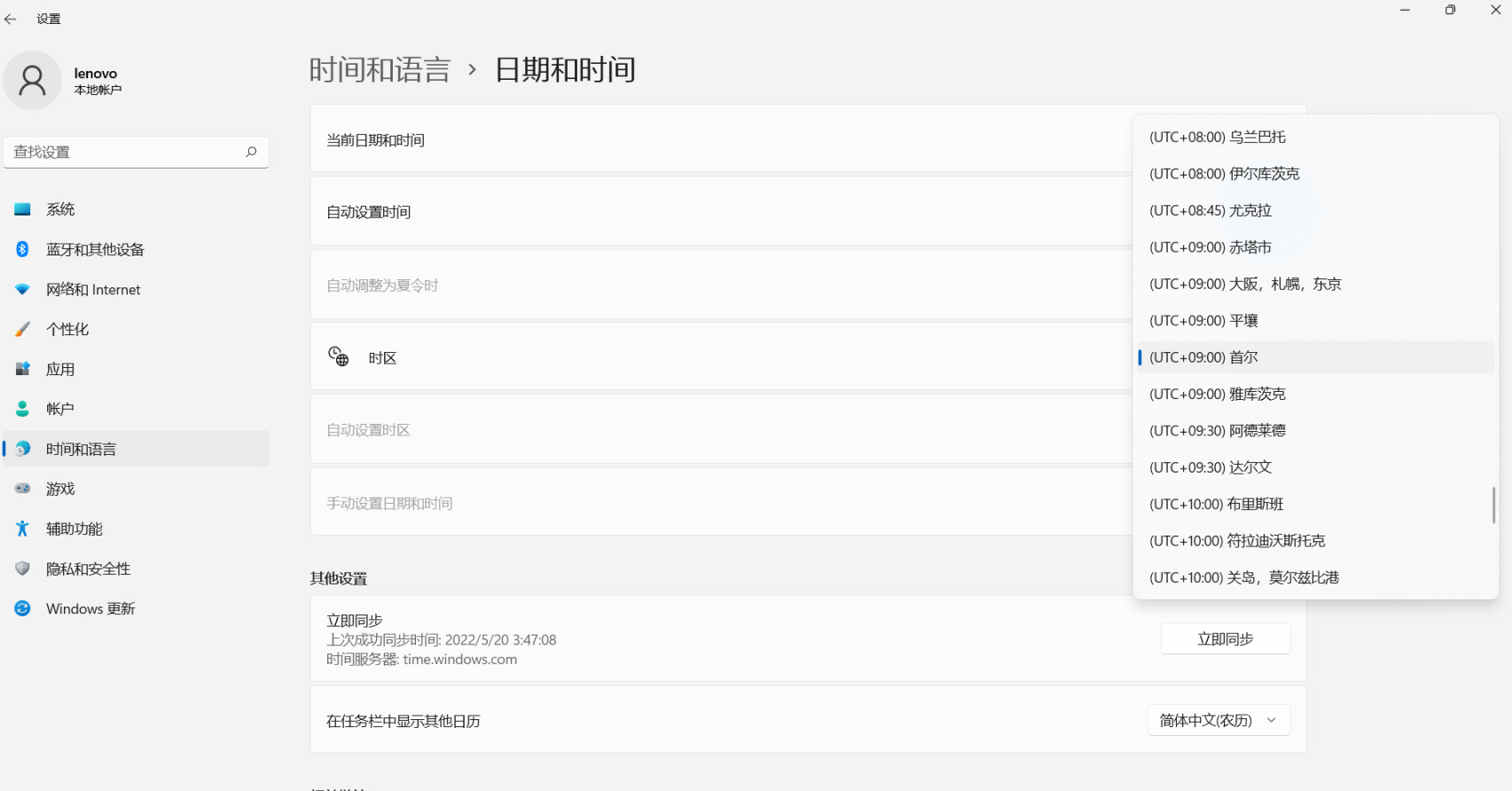Open the 游戏 settings category
The height and width of the screenshot is (791, 1512).
[136, 489]
